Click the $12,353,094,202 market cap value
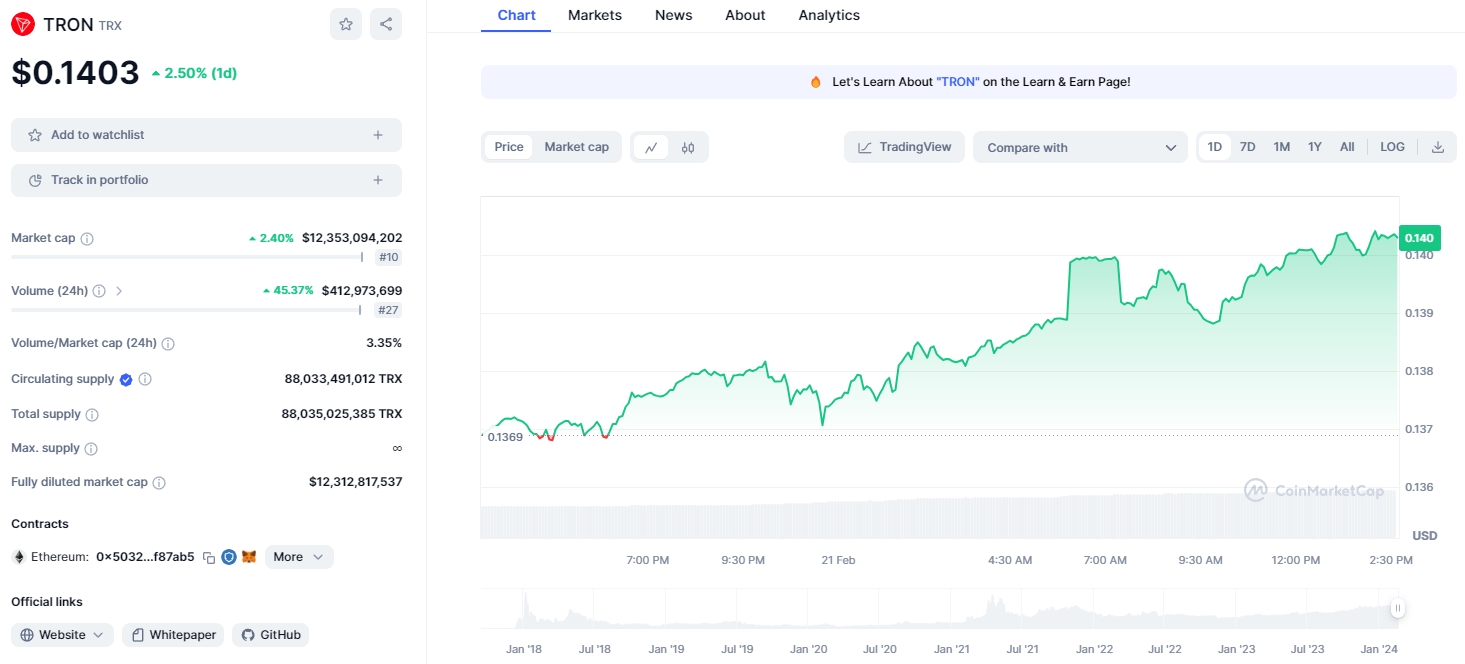This screenshot has height=664, width=1465. (x=352, y=238)
